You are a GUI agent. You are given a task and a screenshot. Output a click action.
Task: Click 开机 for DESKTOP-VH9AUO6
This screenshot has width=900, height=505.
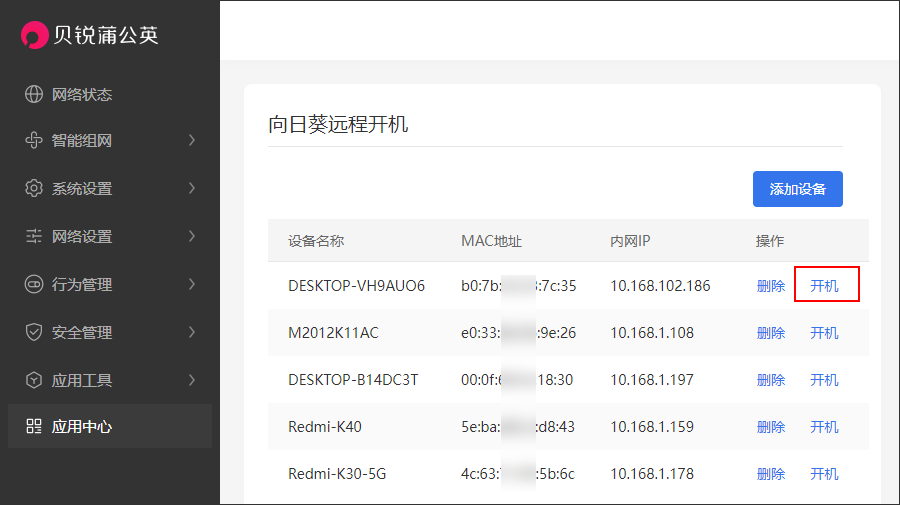pos(824,286)
